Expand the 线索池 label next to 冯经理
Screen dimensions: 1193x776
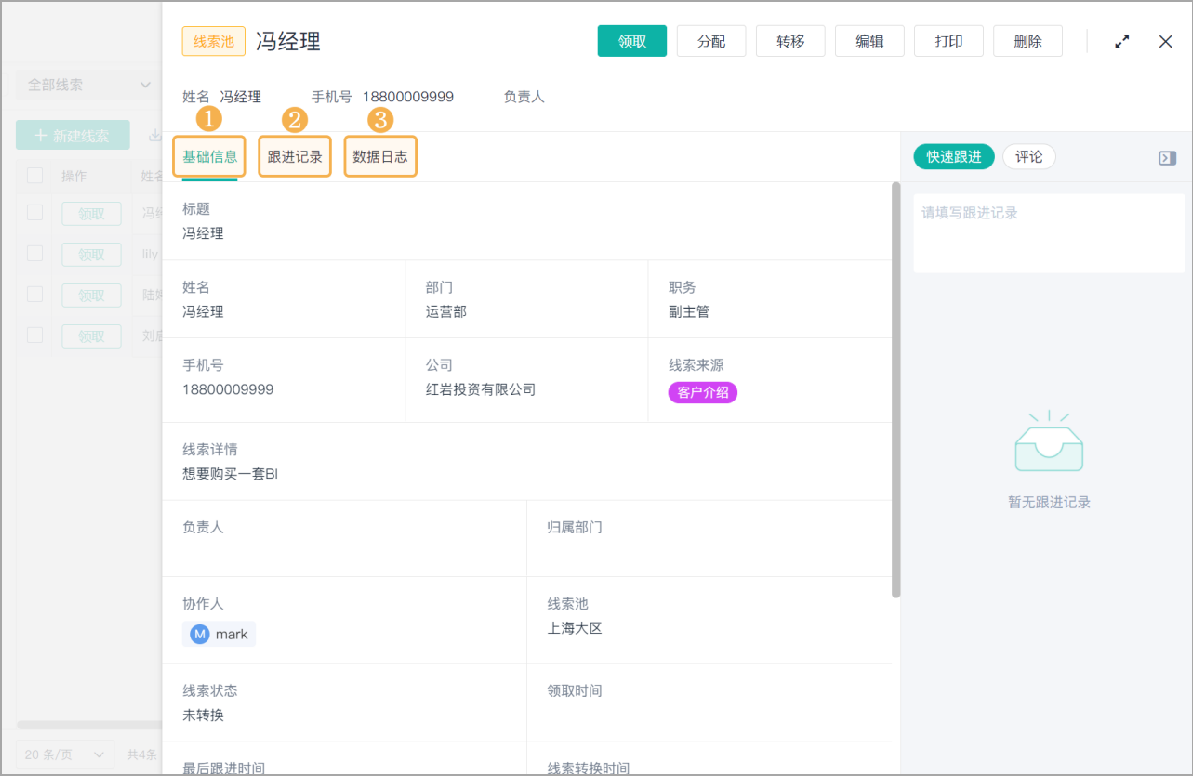click(210, 41)
